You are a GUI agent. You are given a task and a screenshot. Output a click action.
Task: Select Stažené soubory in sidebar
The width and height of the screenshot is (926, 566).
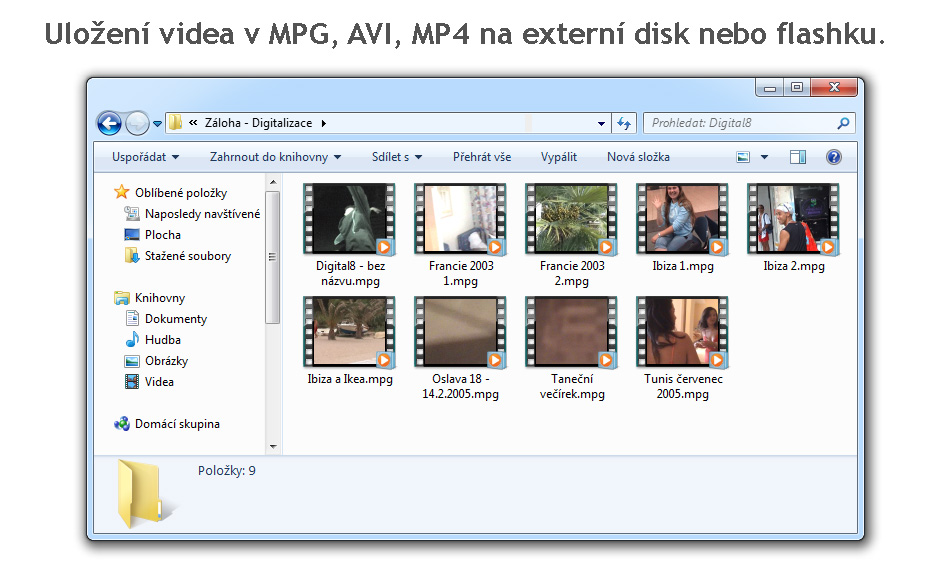click(x=187, y=256)
